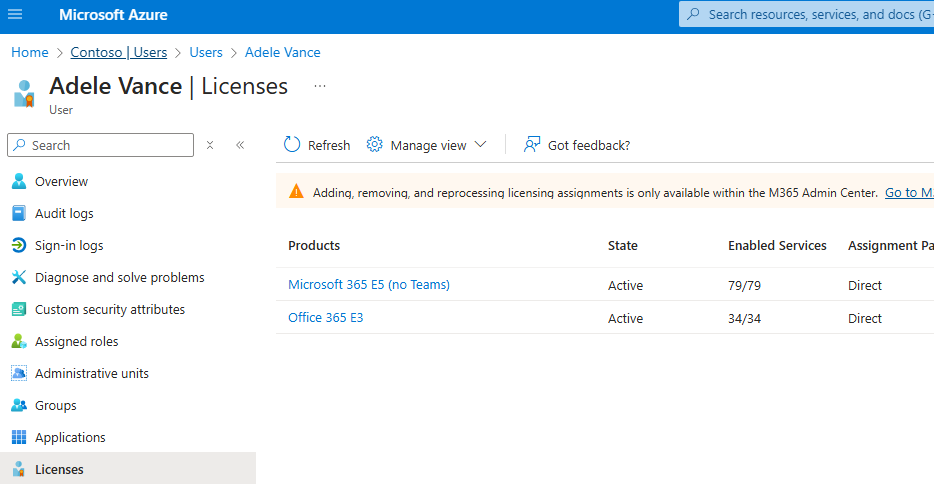The image size is (934, 493).
Task: Clear the sidebar search with X
Action: [210, 145]
